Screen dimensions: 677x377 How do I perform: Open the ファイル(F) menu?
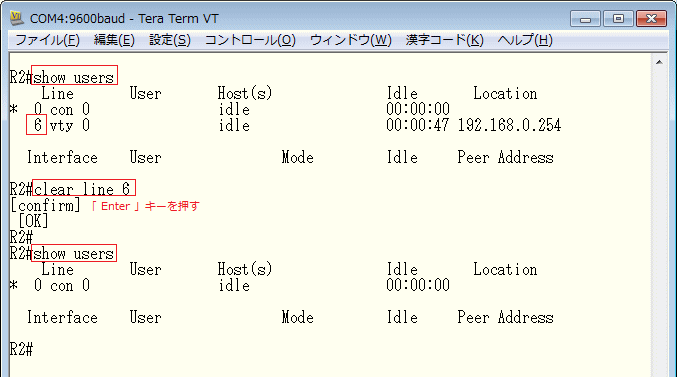(x=47, y=40)
